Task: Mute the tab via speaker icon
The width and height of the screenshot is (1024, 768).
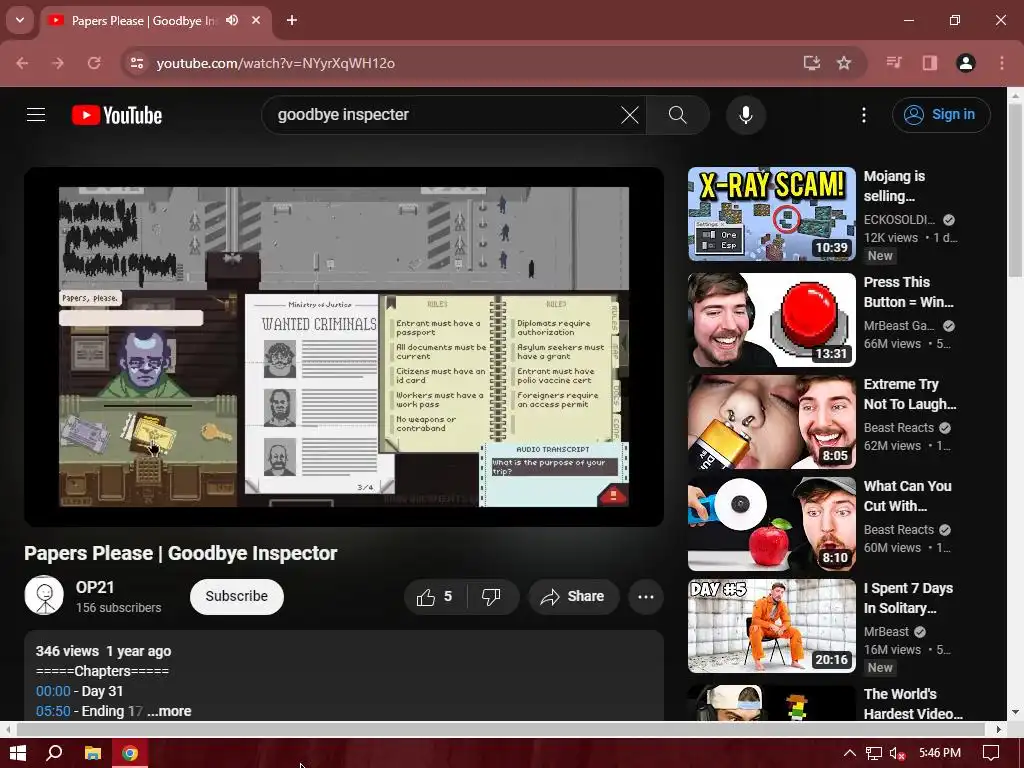Action: 232,20
